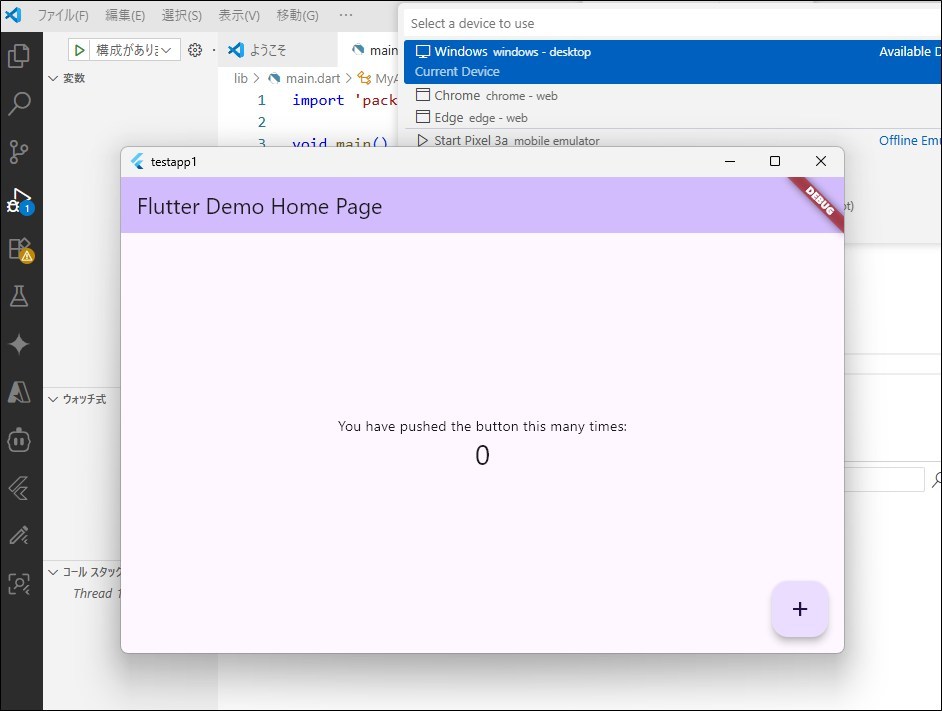Click the import statement on line 1
The image size is (942, 711).
point(344,100)
